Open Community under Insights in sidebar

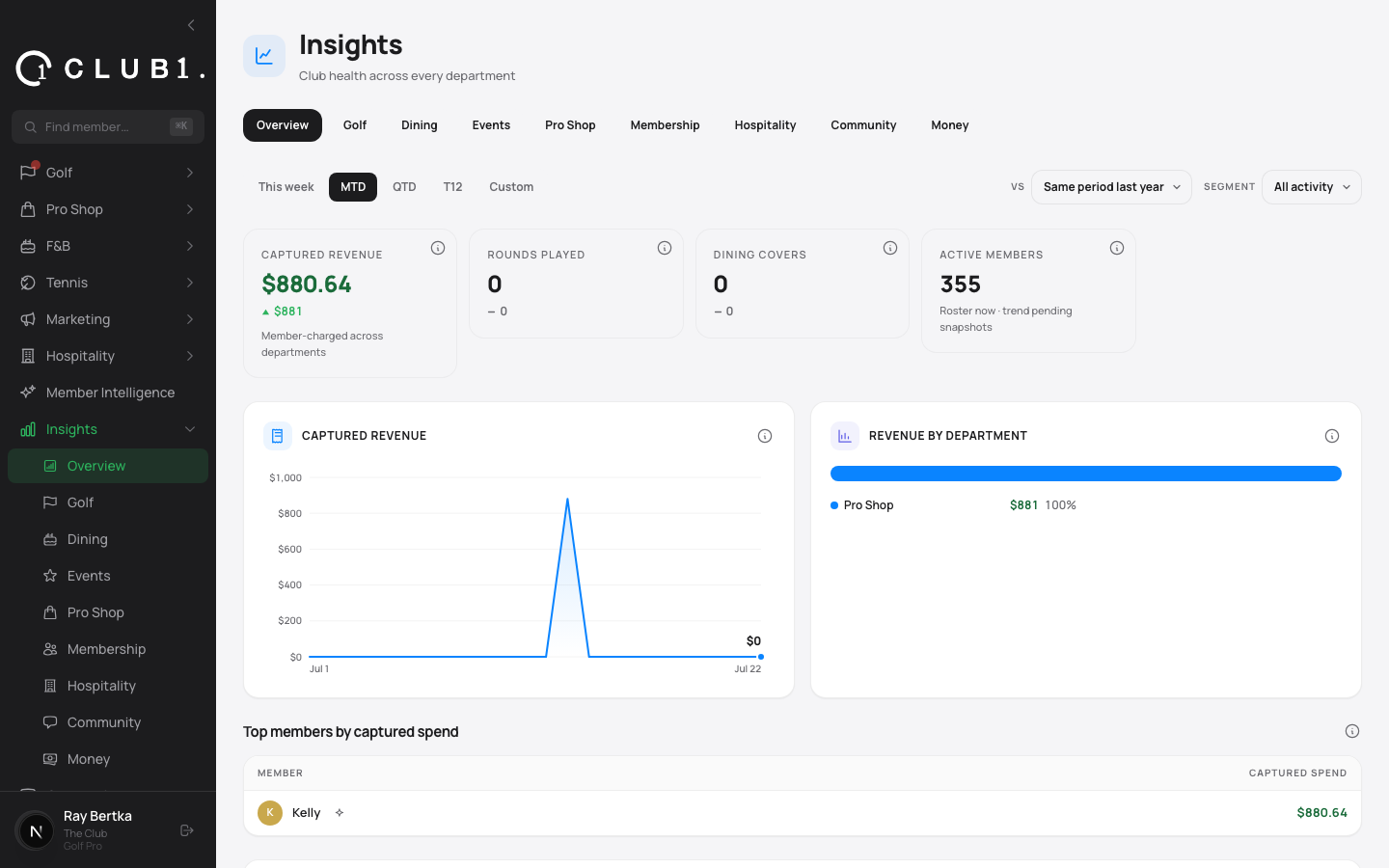pos(108,722)
